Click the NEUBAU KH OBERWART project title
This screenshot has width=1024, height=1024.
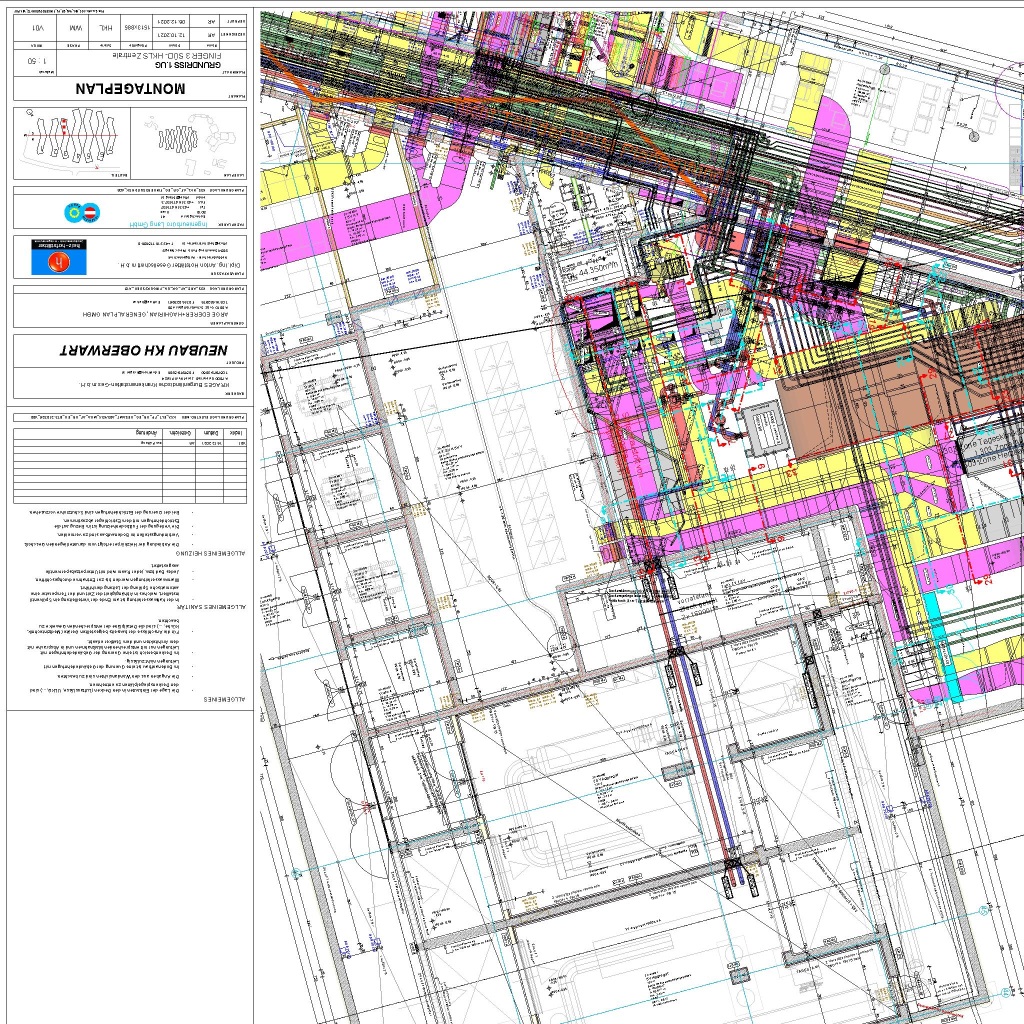tap(143, 352)
